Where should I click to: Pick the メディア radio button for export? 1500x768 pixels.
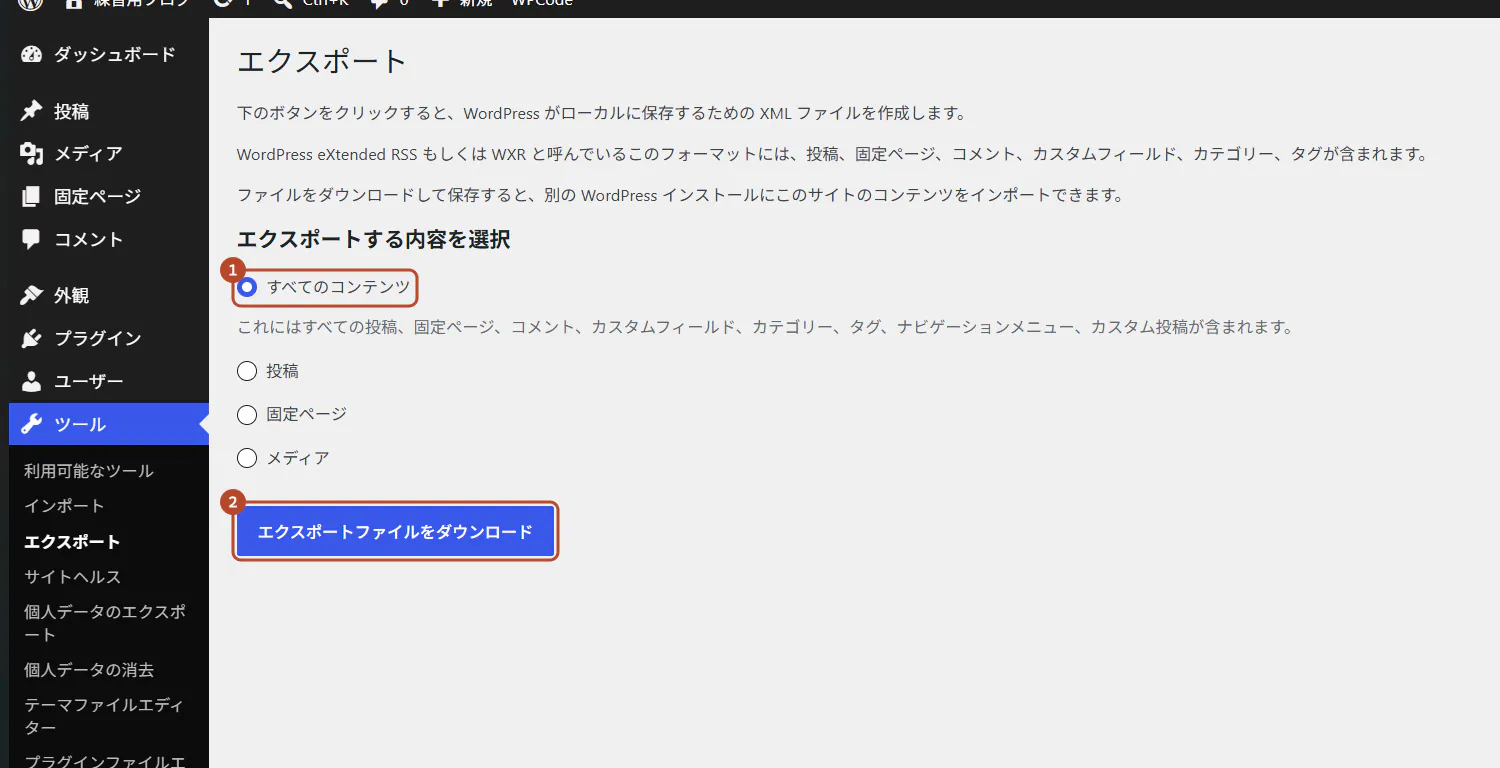247,458
